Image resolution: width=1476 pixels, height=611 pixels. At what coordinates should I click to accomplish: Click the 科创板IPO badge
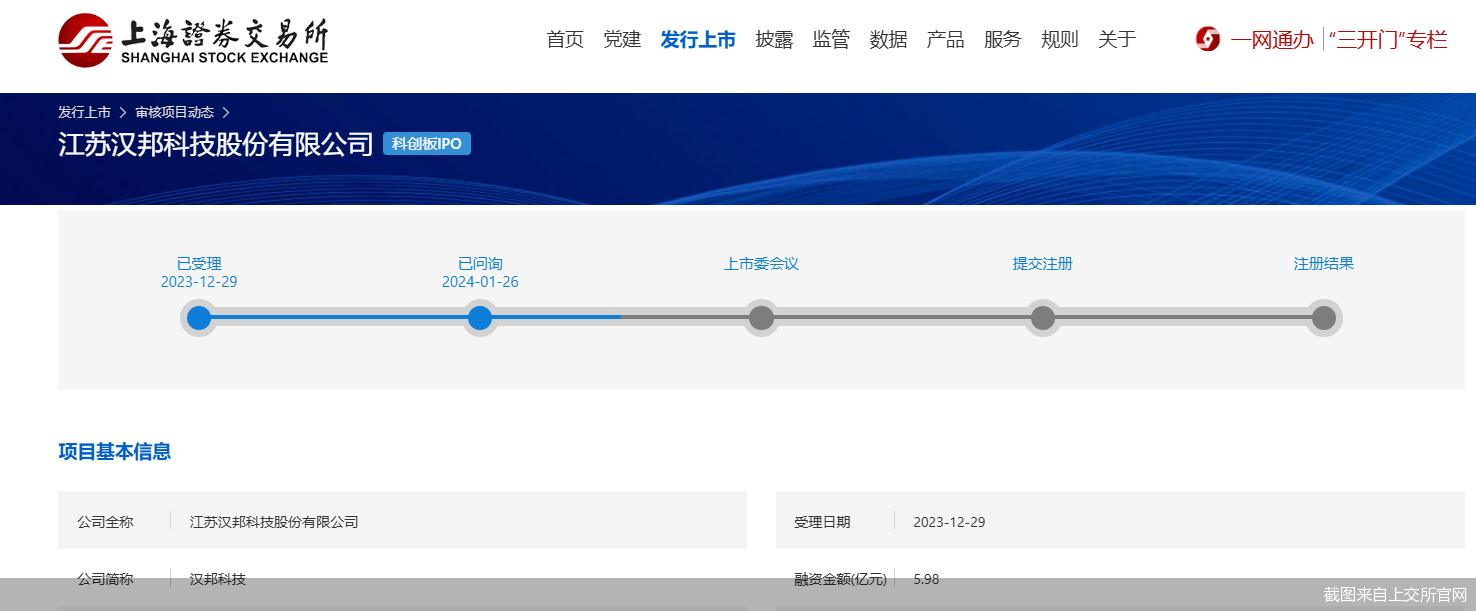(x=427, y=143)
